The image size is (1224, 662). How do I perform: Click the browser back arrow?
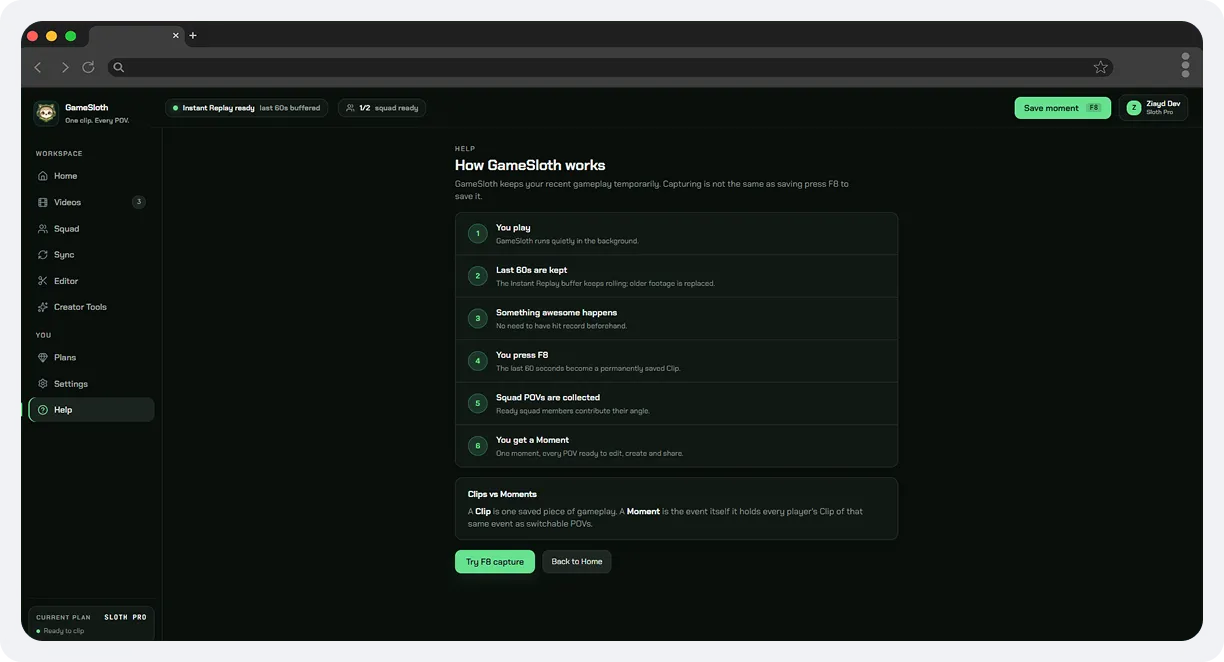tap(38, 67)
